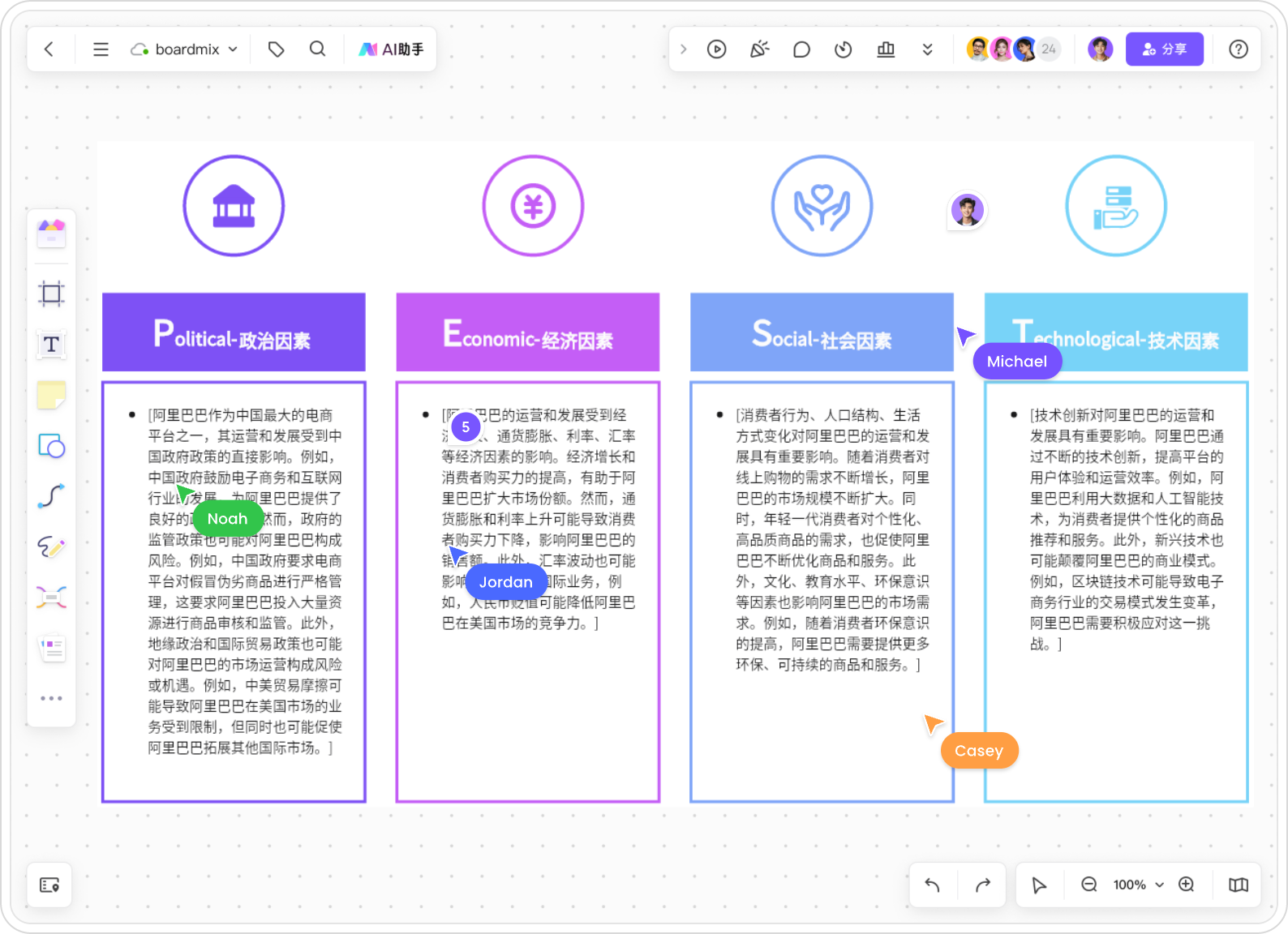Open the comment marker numbered 5
The width and height of the screenshot is (1288, 934).
pos(466,426)
